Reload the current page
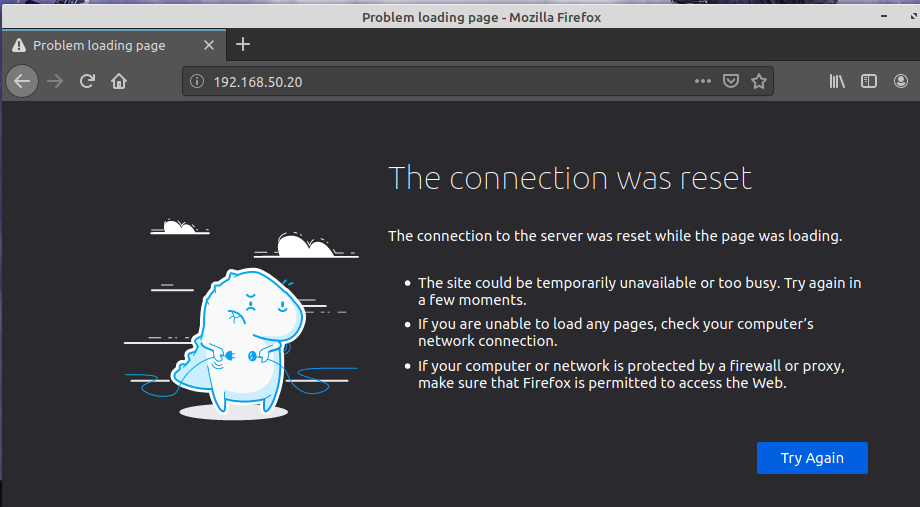 [87, 81]
